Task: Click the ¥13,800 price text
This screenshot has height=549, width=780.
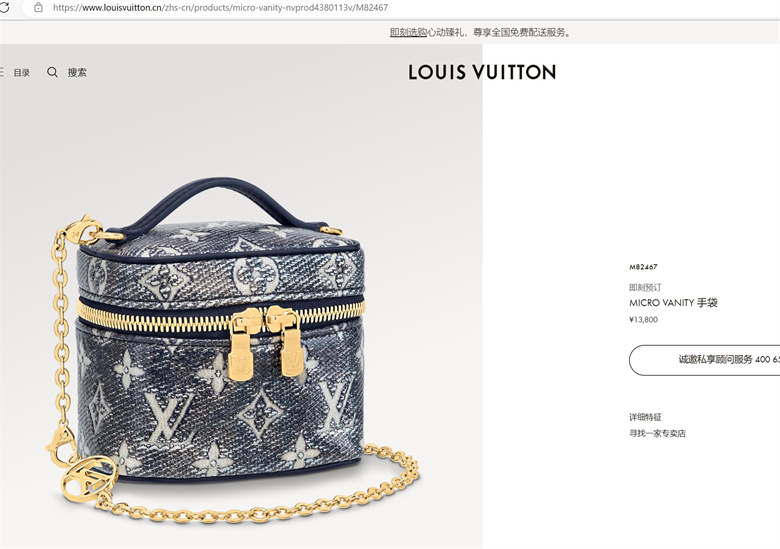Action: coord(643,320)
